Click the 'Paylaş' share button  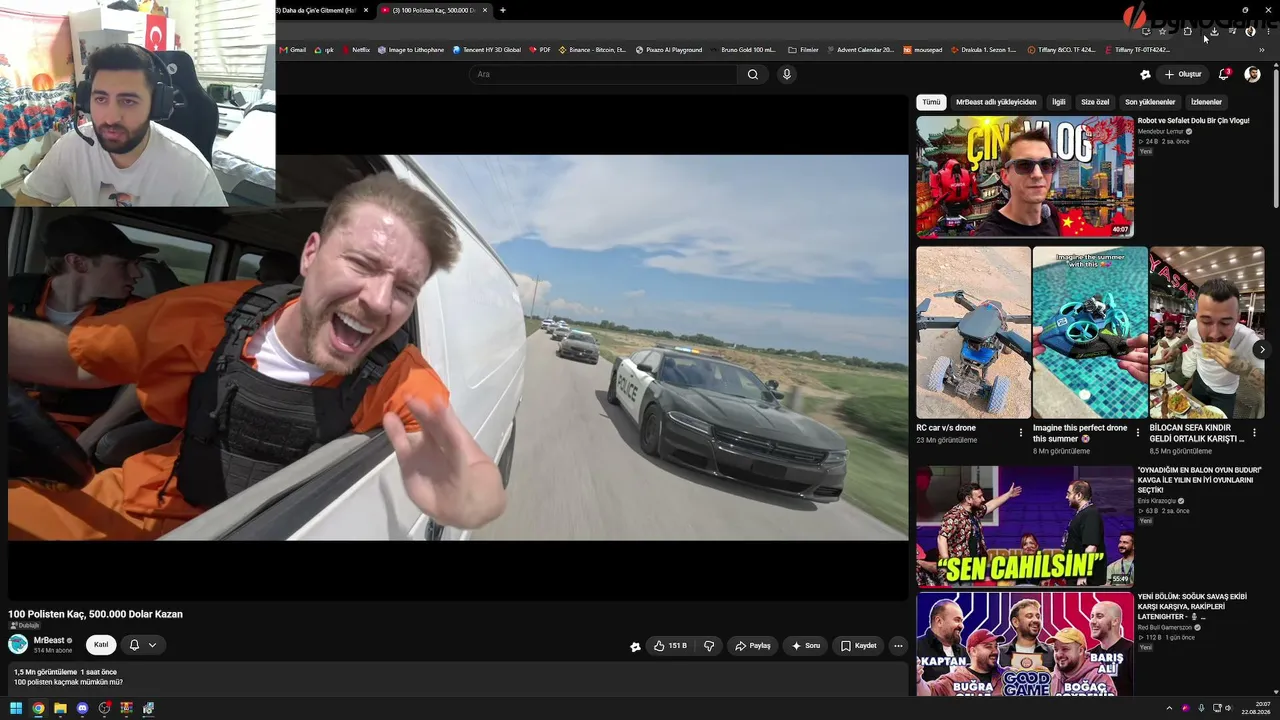click(753, 646)
